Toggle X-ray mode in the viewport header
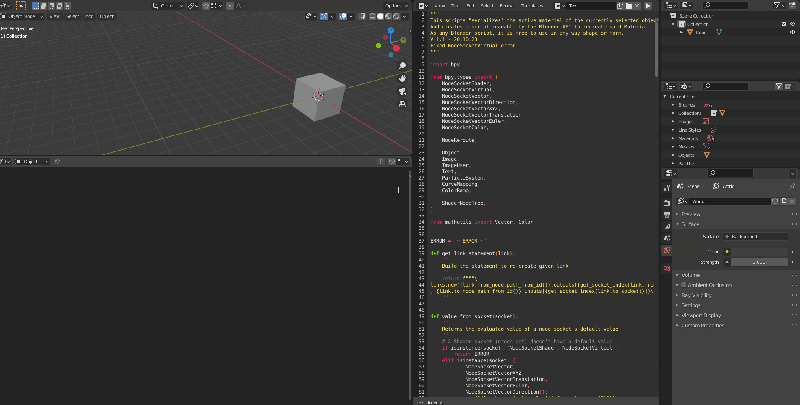The height and width of the screenshot is (405, 800). (x=362, y=16)
